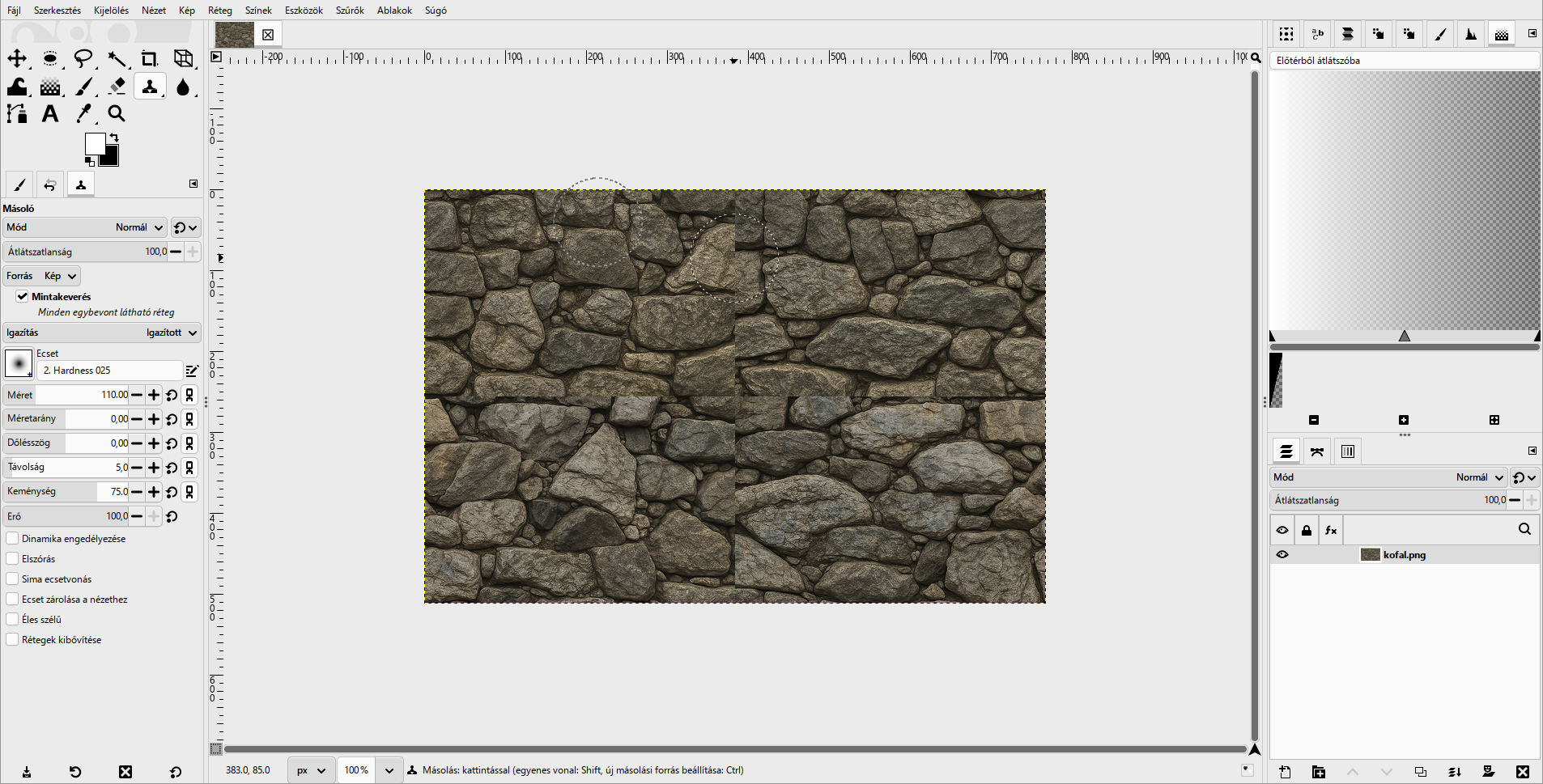Select the Free Select lasso tool
This screenshot has height=784, width=1543.
(83, 58)
